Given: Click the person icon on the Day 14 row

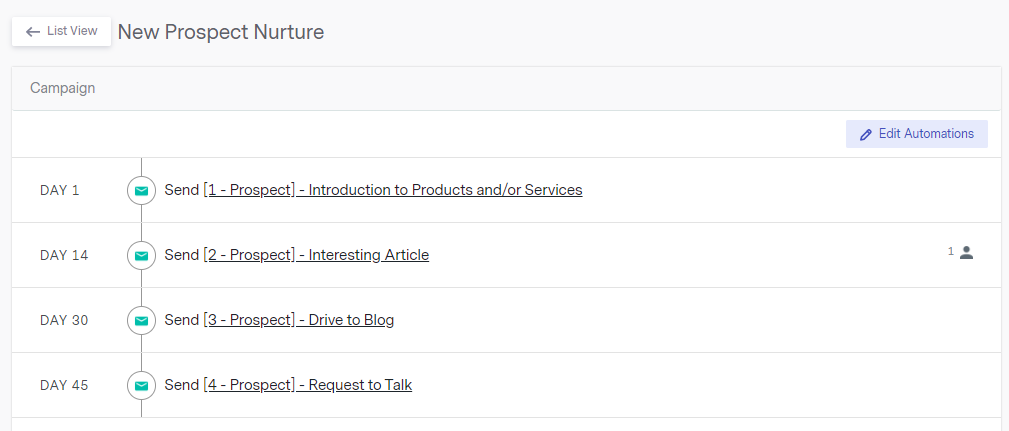Looking at the screenshot, I should (x=966, y=253).
